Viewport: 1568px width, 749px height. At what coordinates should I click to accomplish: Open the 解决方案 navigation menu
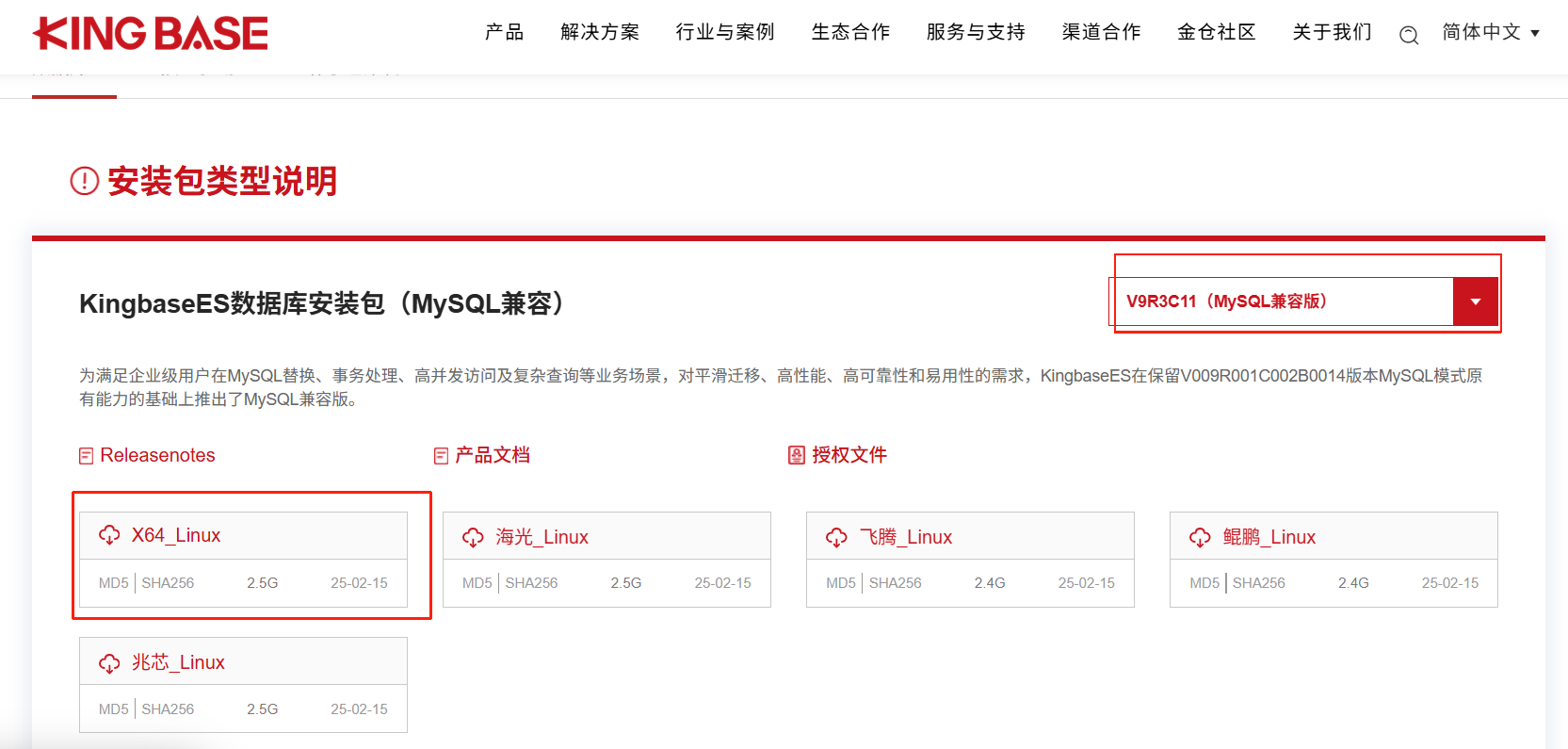pyautogui.click(x=600, y=33)
